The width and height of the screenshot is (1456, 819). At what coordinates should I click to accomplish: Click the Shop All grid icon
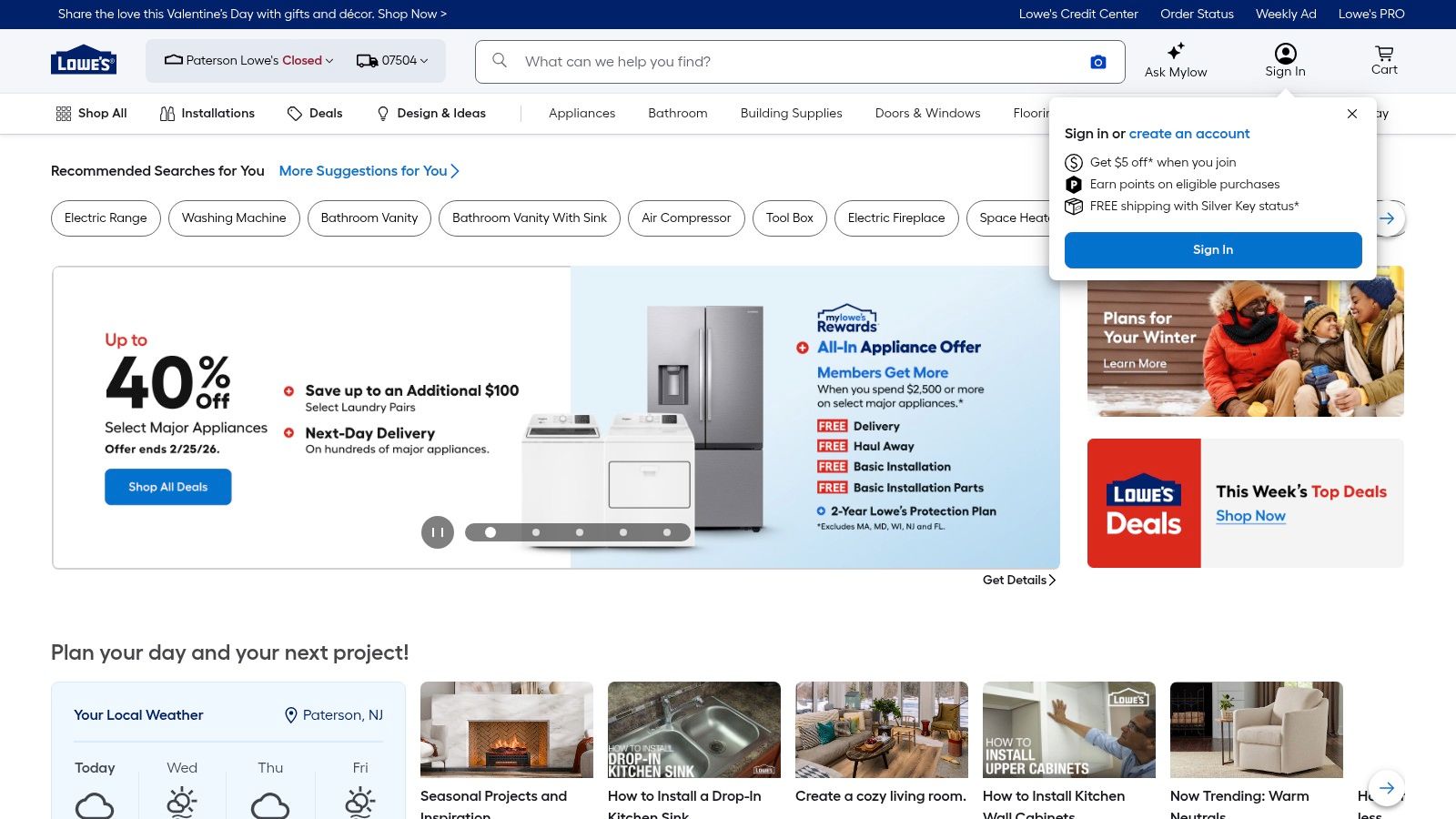(x=64, y=114)
